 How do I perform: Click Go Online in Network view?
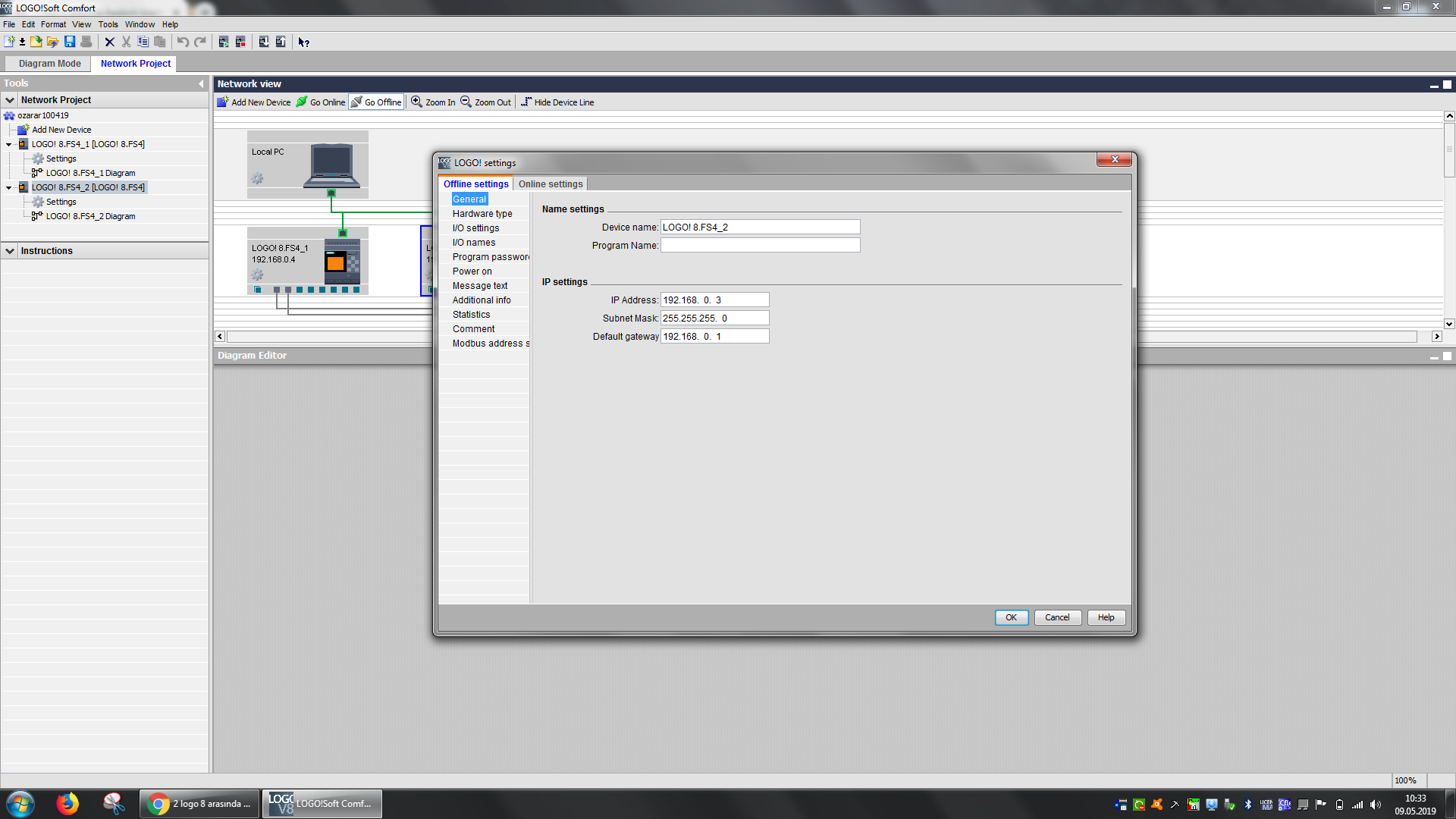tap(321, 102)
